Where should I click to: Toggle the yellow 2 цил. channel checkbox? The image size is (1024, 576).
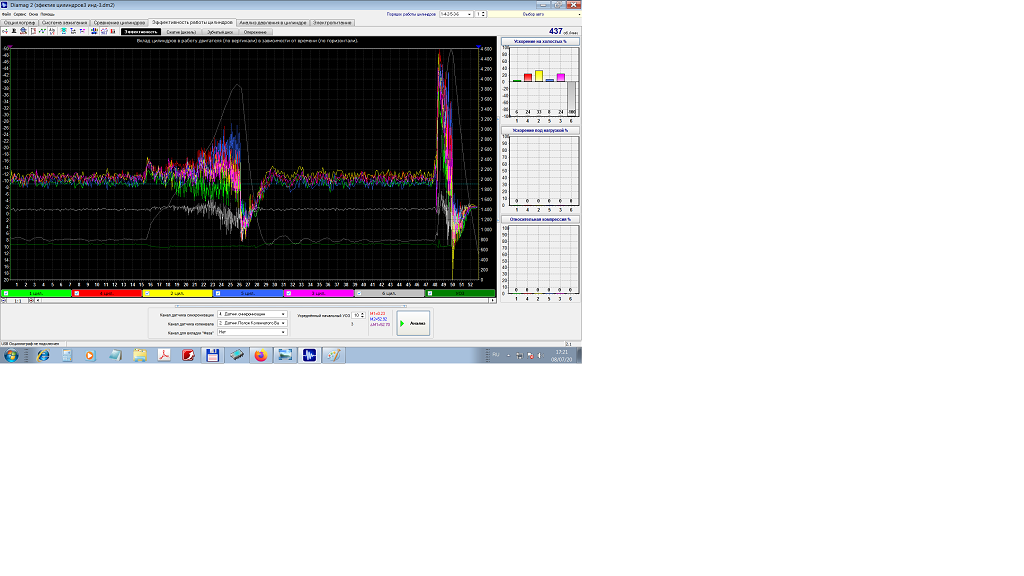point(147,293)
